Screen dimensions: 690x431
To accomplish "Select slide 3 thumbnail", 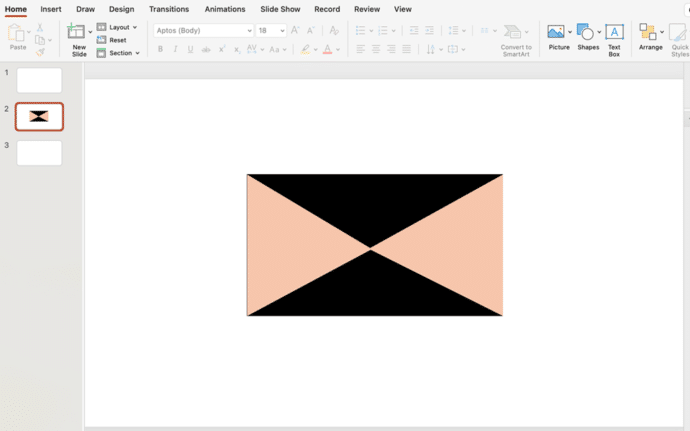I will (x=39, y=153).
